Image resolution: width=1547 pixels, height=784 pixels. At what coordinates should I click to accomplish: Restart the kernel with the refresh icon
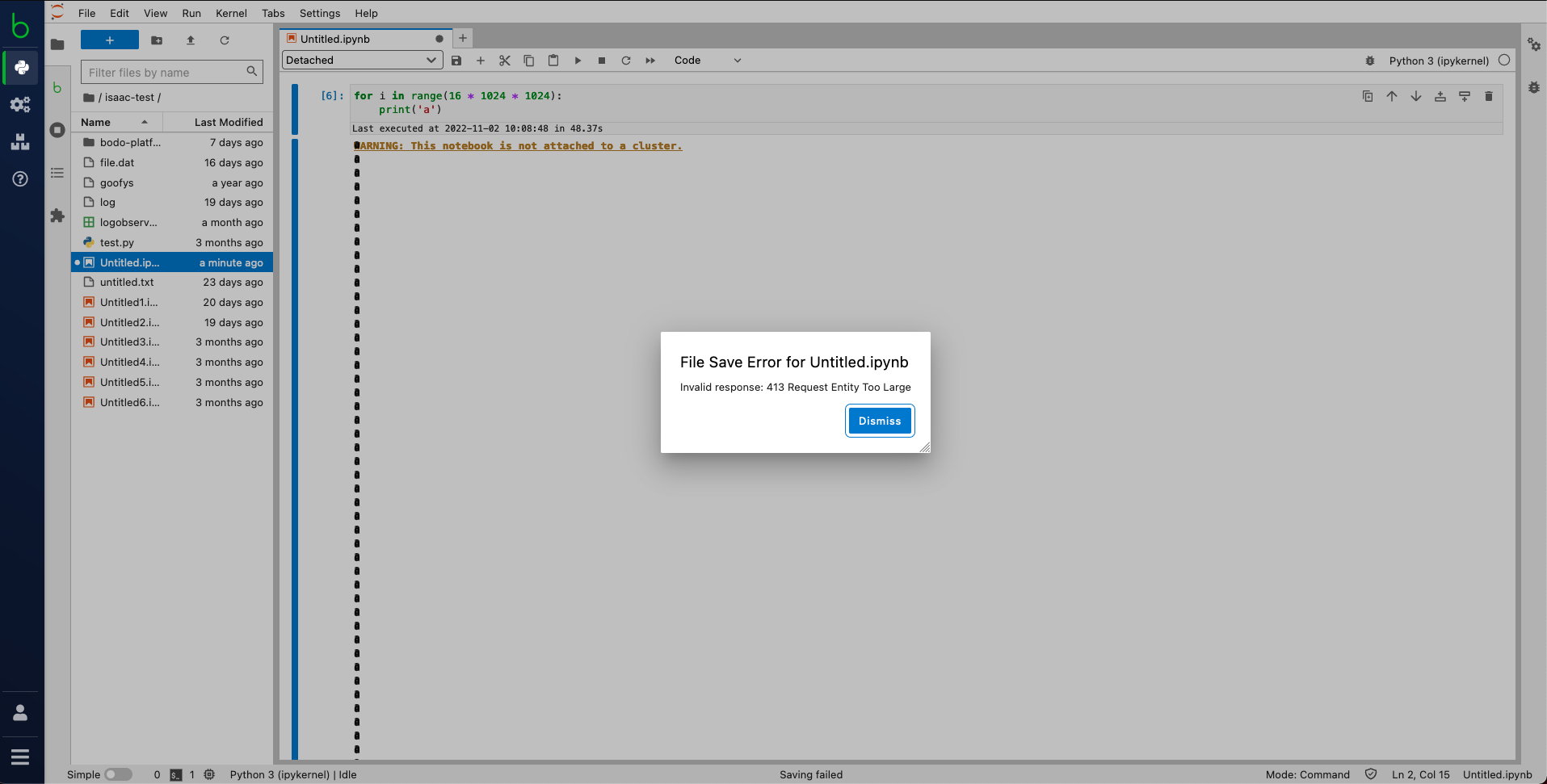626,60
